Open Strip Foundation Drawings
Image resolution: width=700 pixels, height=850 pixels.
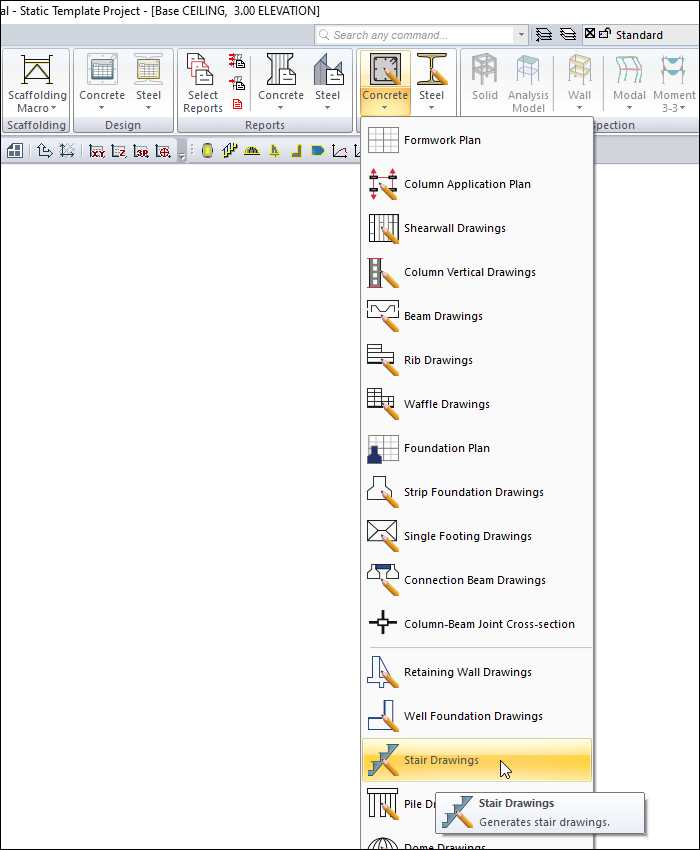477,492
